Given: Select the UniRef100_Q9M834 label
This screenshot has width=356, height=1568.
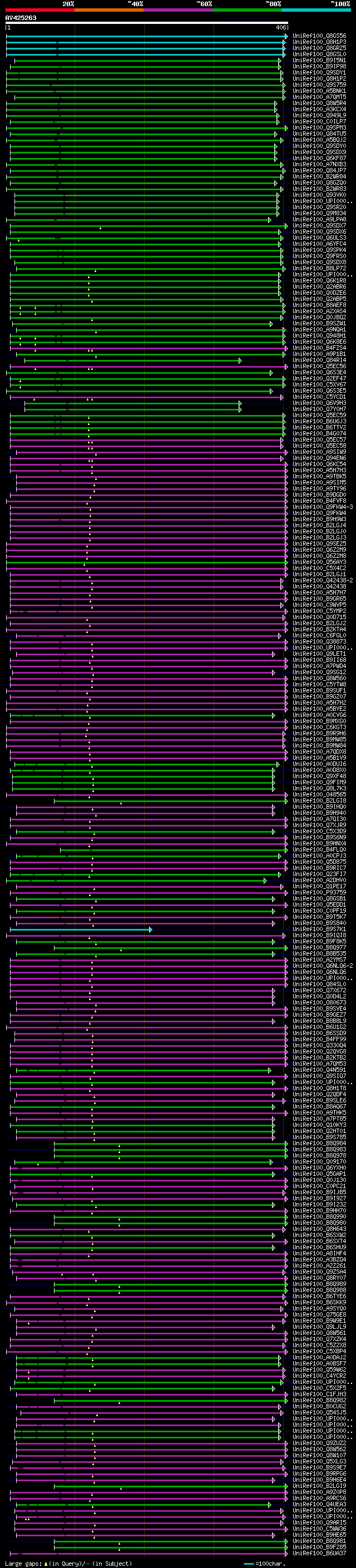Looking at the screenshot, I should [319, 213].
